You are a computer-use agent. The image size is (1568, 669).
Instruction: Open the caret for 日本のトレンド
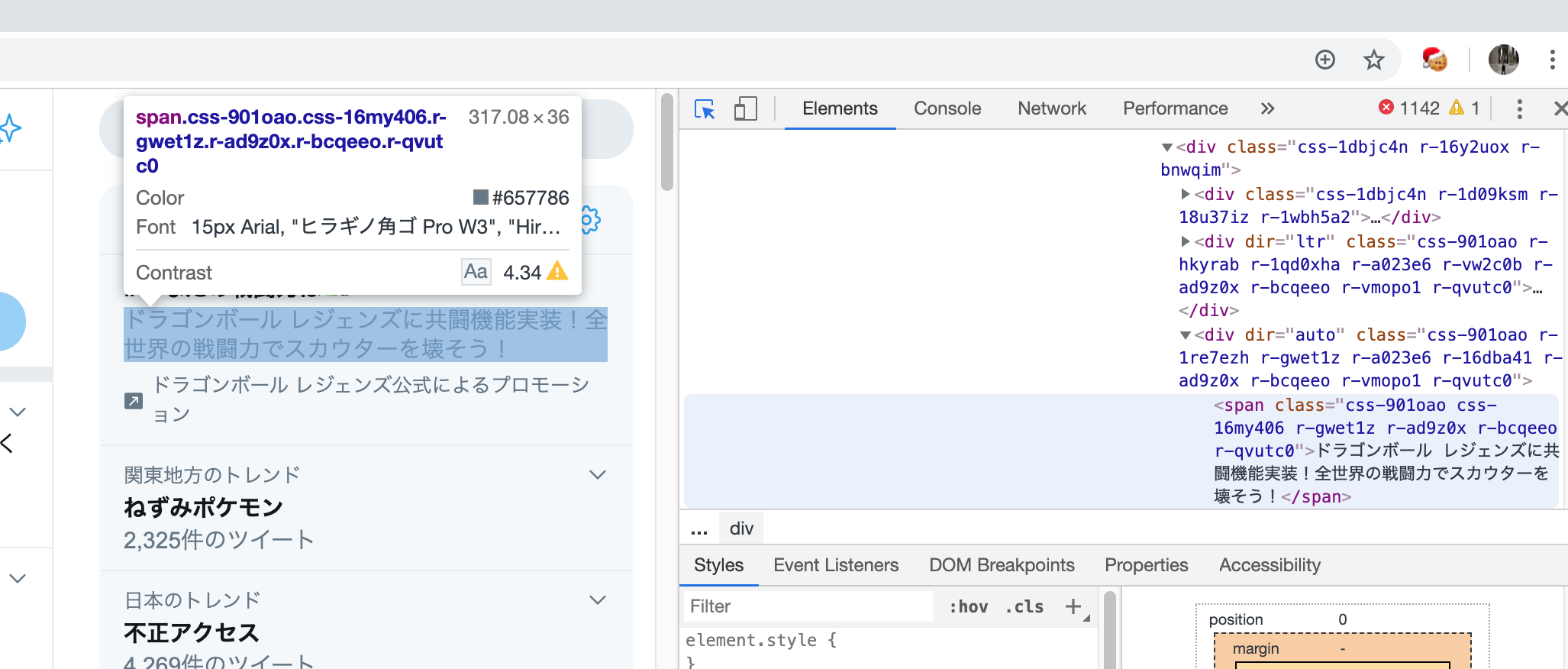pyautogui.click(x=598, y=600)
